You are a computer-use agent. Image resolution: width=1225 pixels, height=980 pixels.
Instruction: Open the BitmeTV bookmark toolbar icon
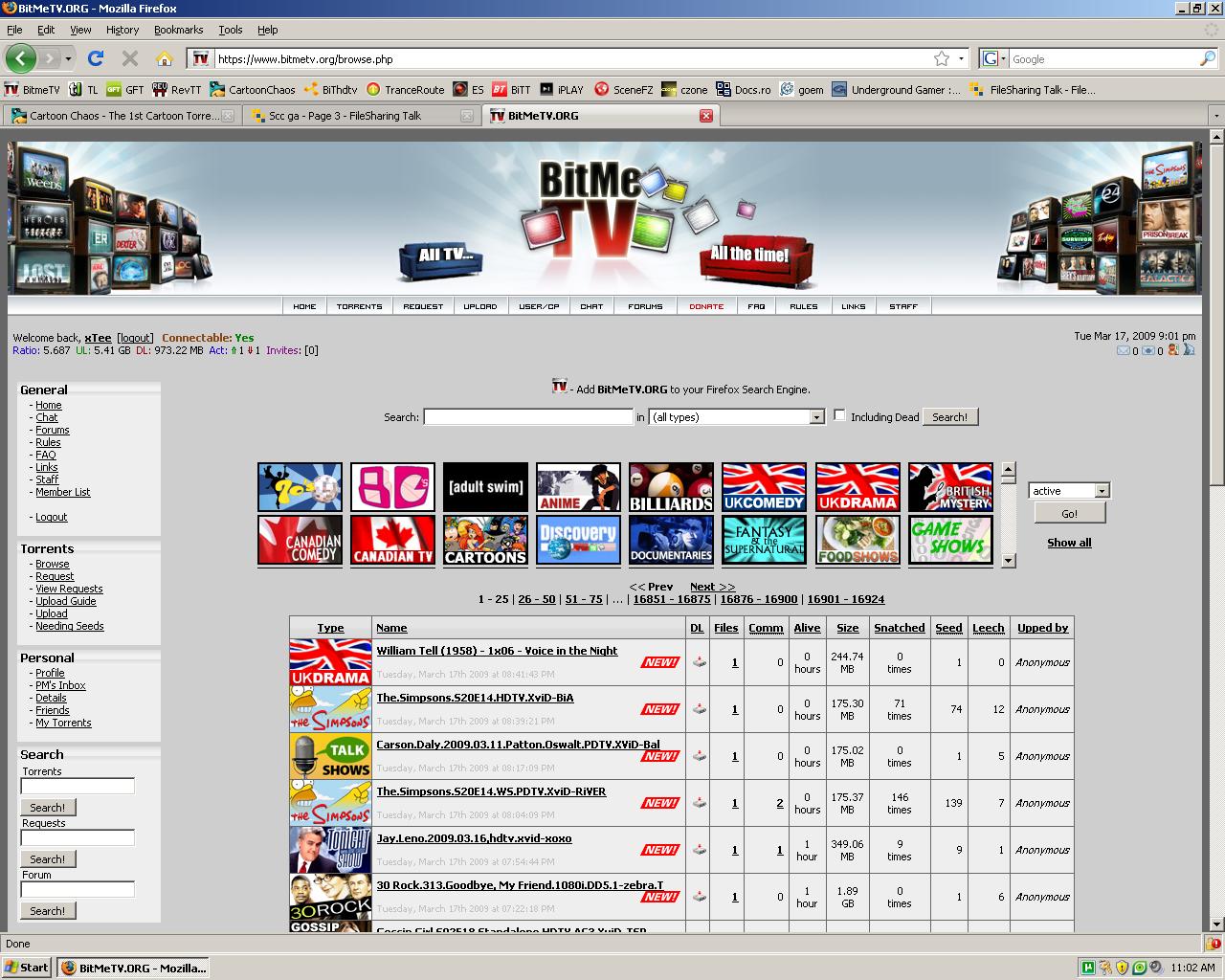[32, 90]
